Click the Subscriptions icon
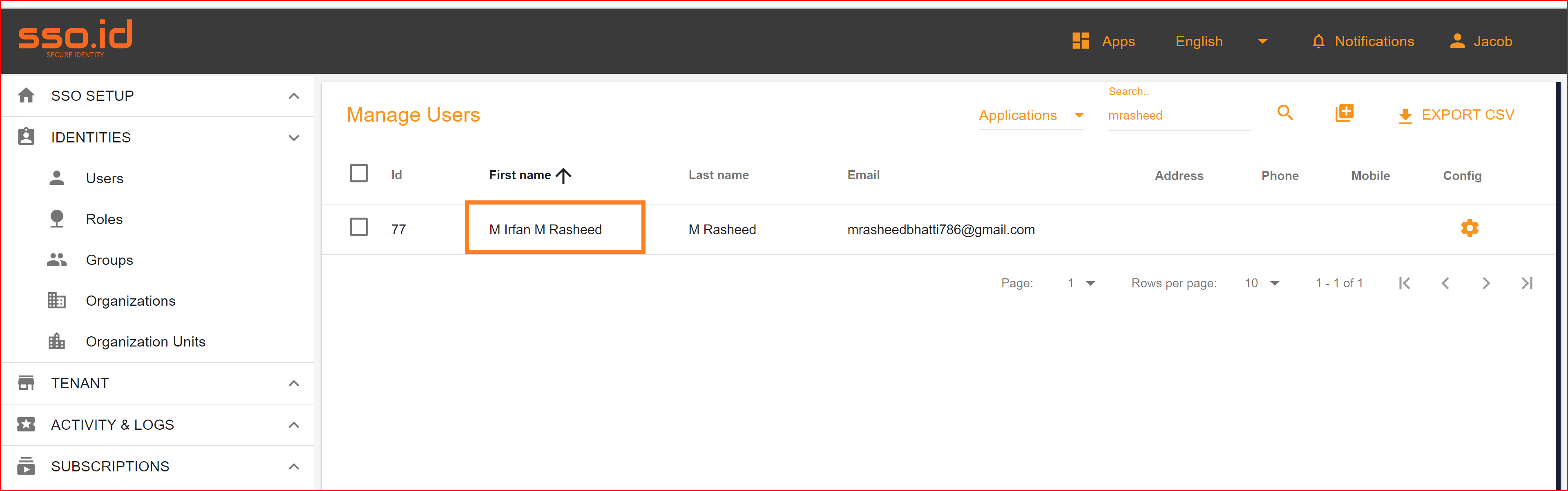This screenshot has height=491, width=1568. pos(26,465)
